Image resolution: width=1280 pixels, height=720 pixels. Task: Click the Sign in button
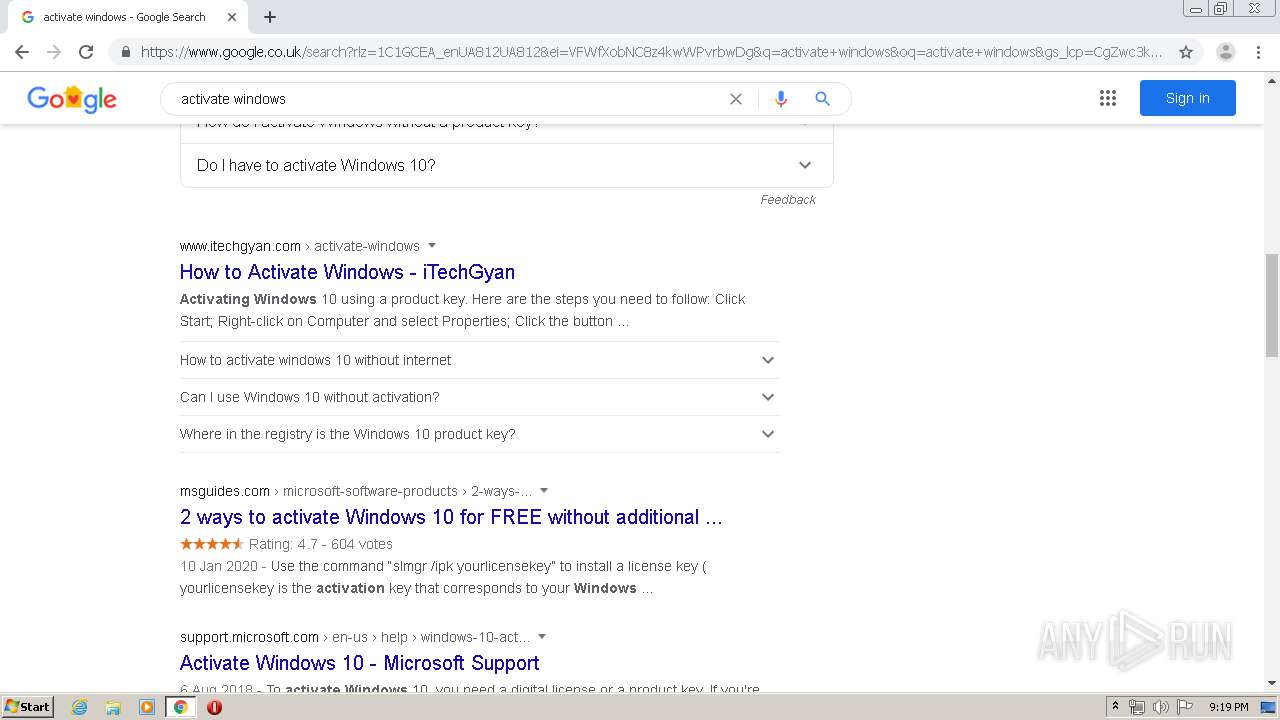tap(1188, 98)
